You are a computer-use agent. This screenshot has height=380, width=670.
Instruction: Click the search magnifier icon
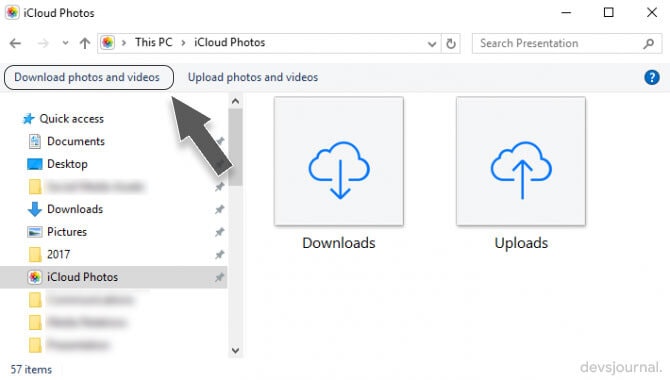coord(649,43)
